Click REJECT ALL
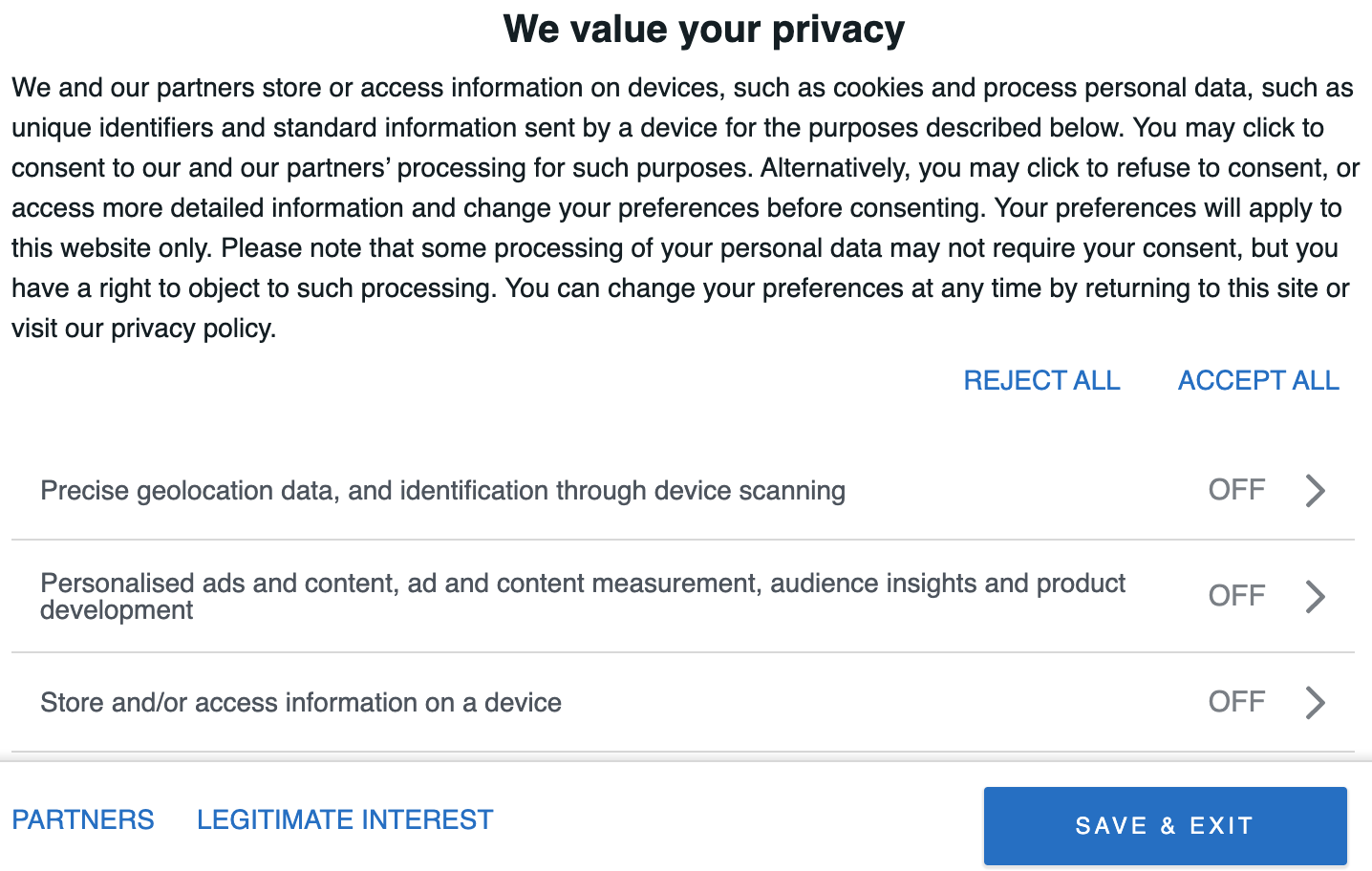Viewport: 1372px width, 871px height. pyautogui.click(x=1041, y=380)
